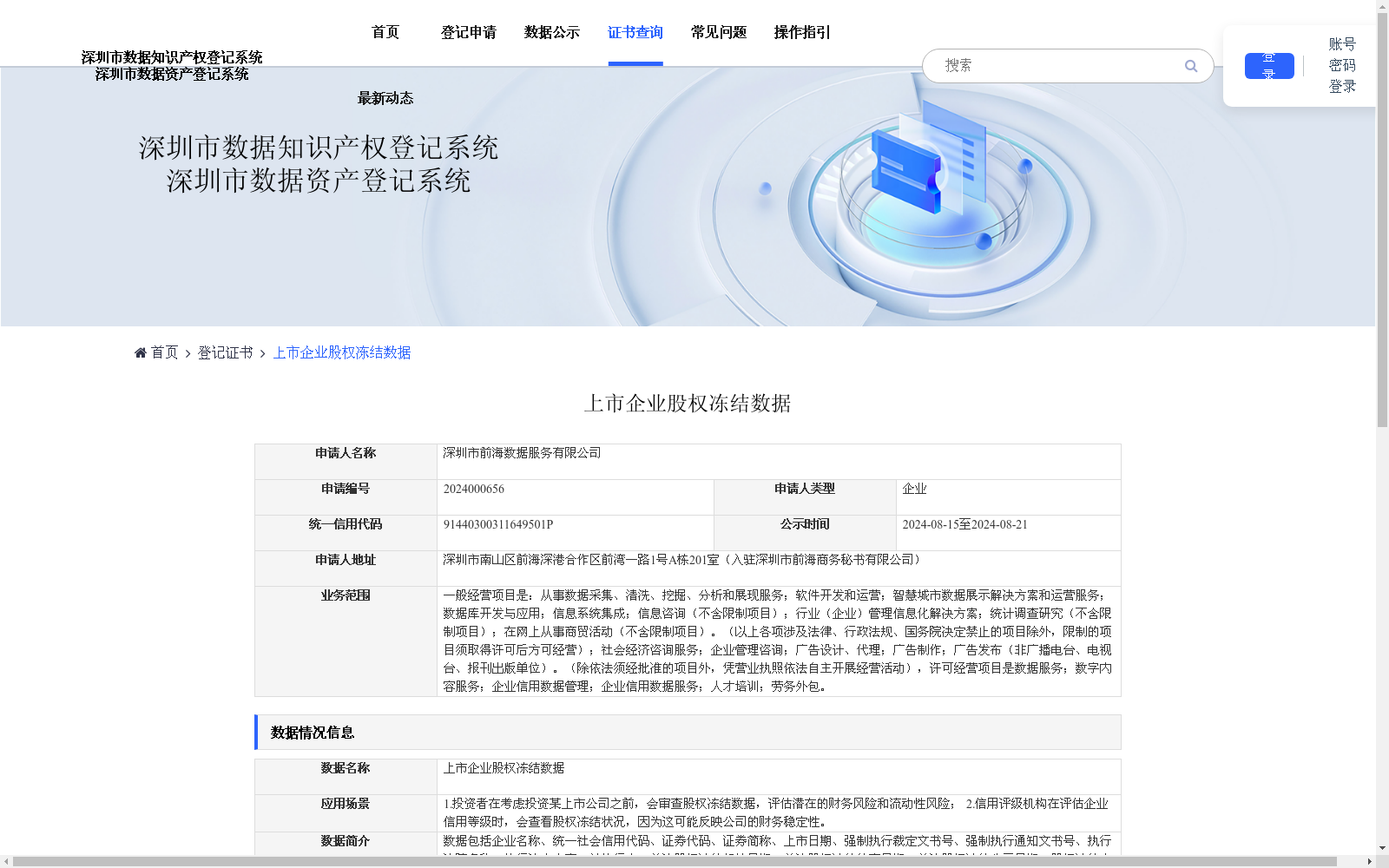This screenshot has height=868, width=1389.
Task: Click 首页 breadcrumb link
Action: (x=164, y=352)
